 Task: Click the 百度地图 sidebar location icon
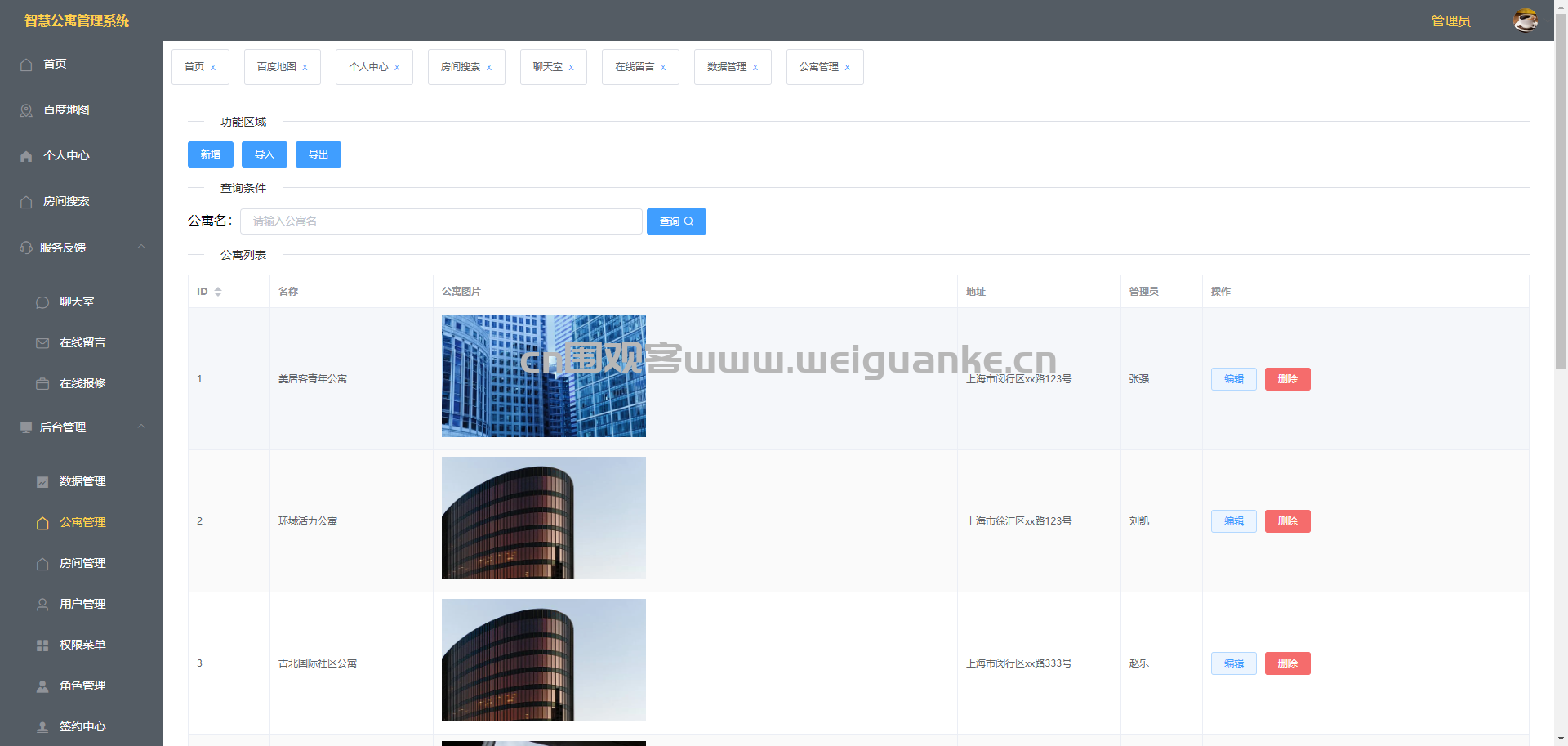26,110
